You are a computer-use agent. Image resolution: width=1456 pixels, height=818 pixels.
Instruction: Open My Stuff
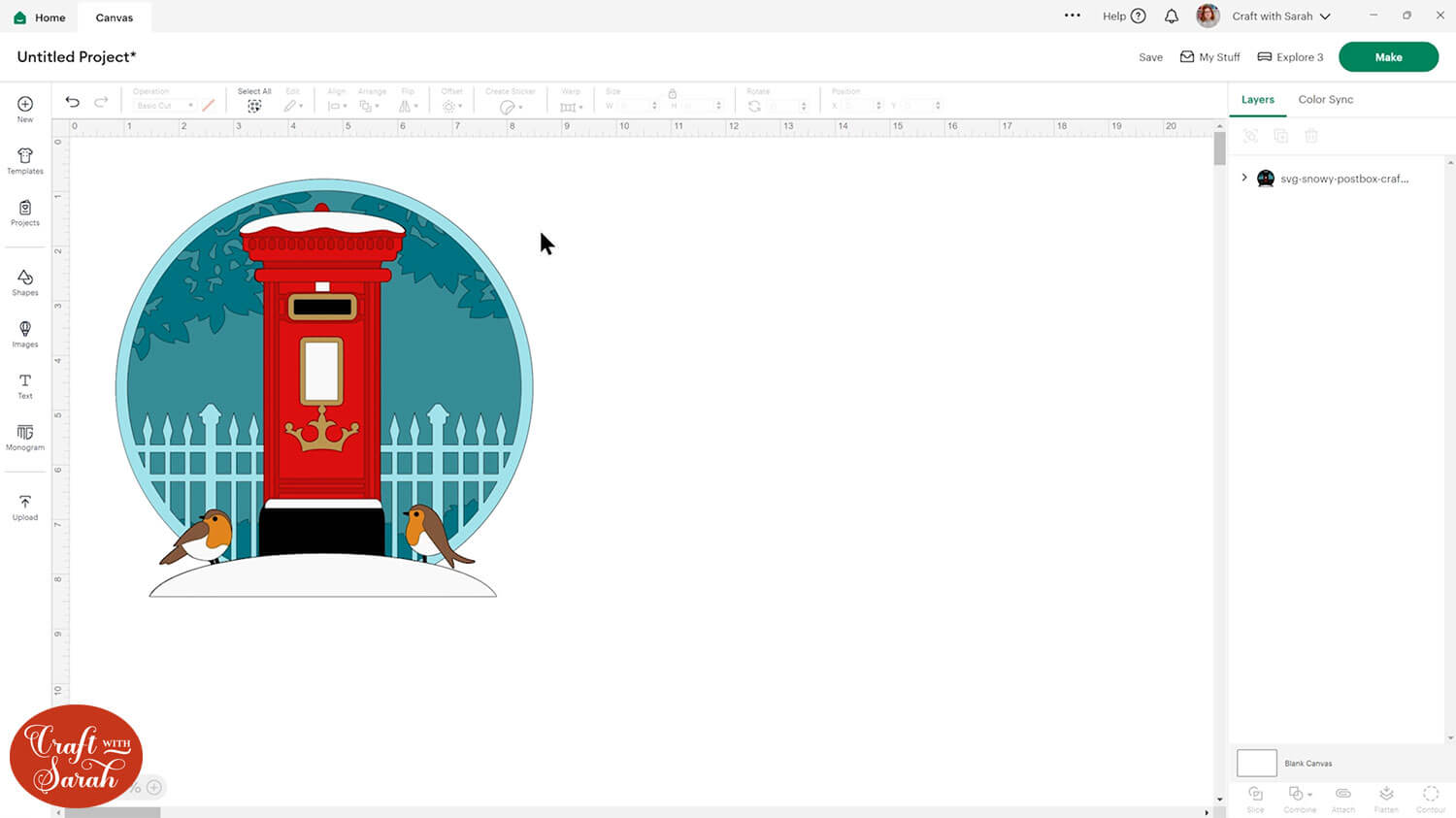click(1209, 57)
